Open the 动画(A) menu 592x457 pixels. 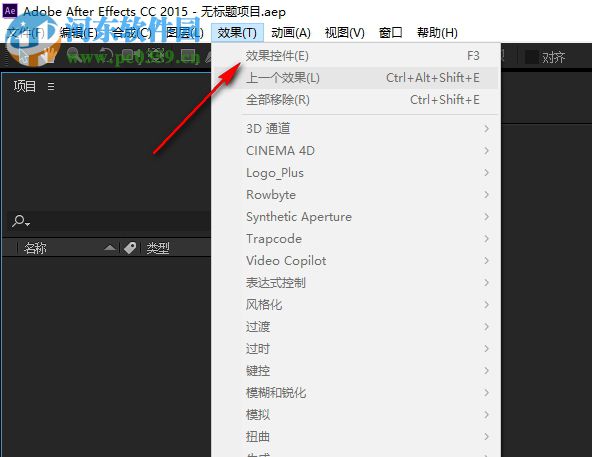point(291,33)
